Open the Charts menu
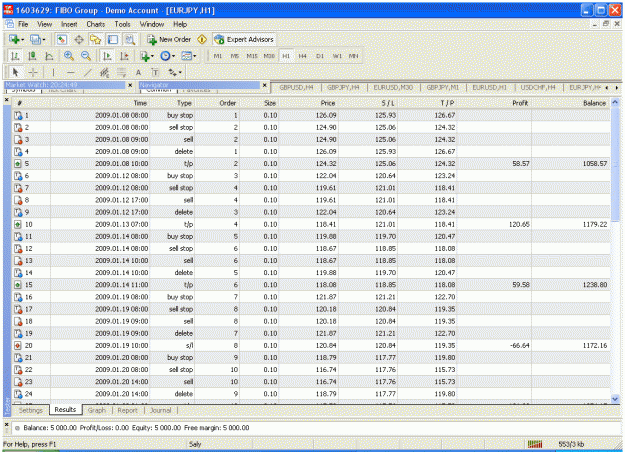The image size is (625, 452). [96, 24]
